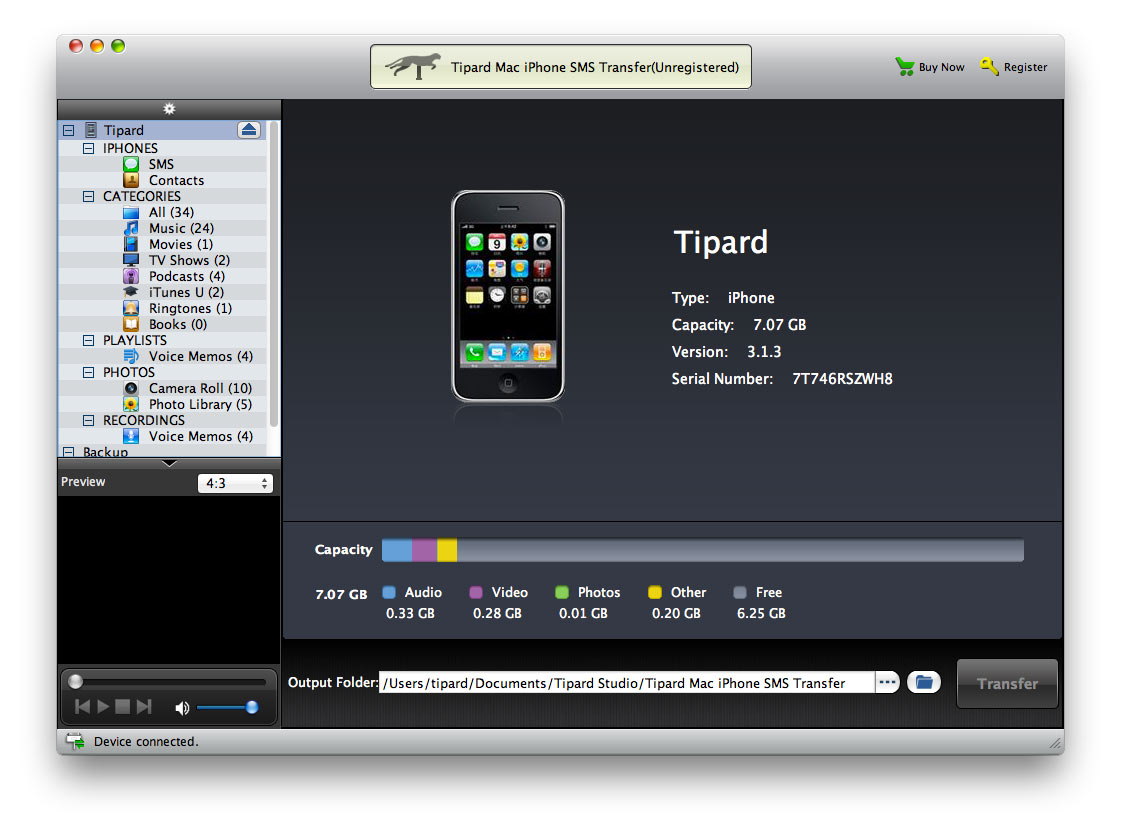Open output folder with the blue folder icon
Image resolution: width=1121 pixels, height=834 pixels.
[924, 682]
